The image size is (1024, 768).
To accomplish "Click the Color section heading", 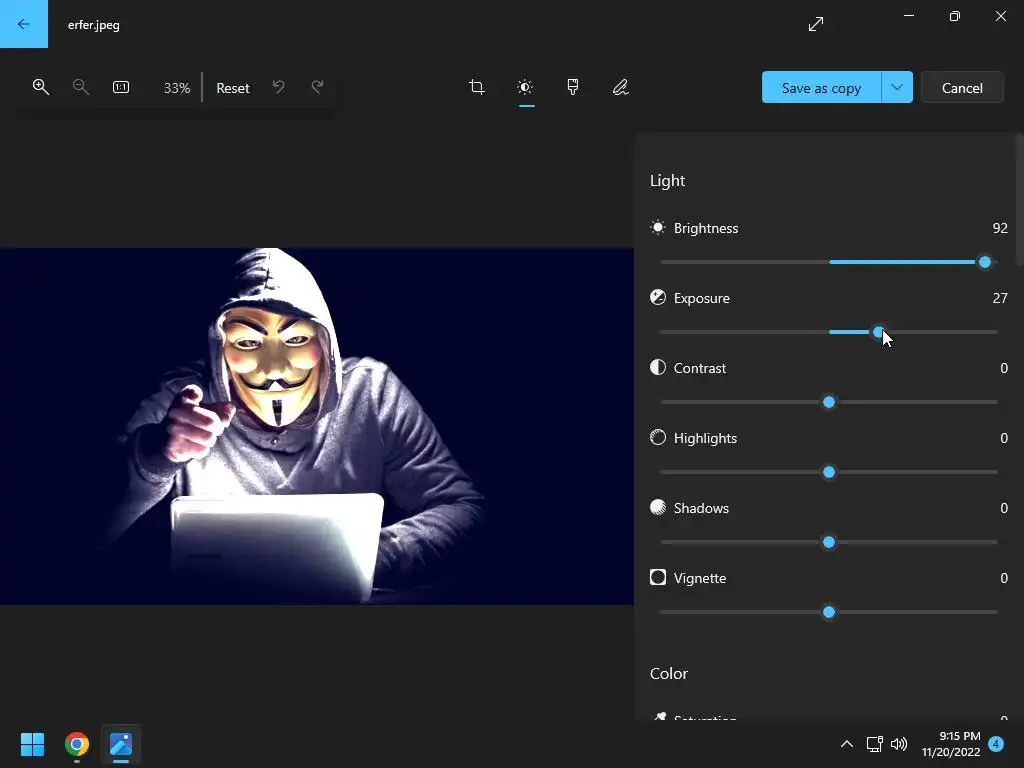I will coord(669,673).
